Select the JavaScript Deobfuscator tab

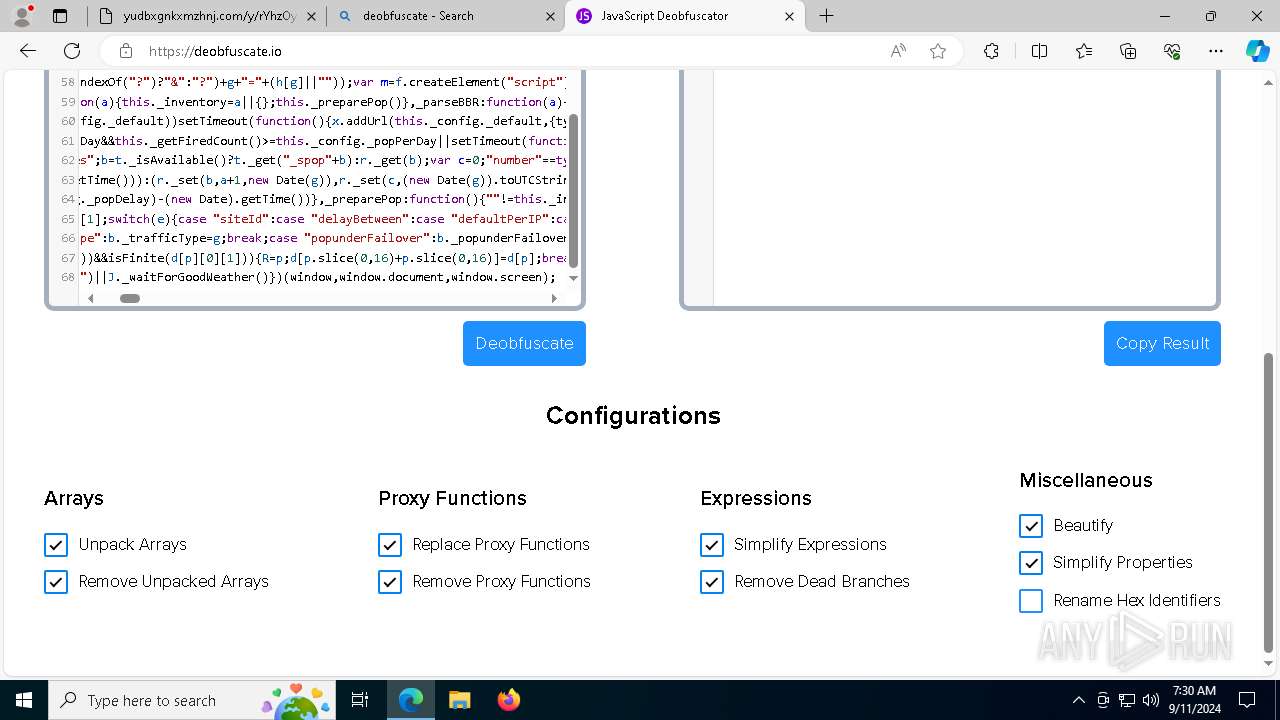point(686,16)
